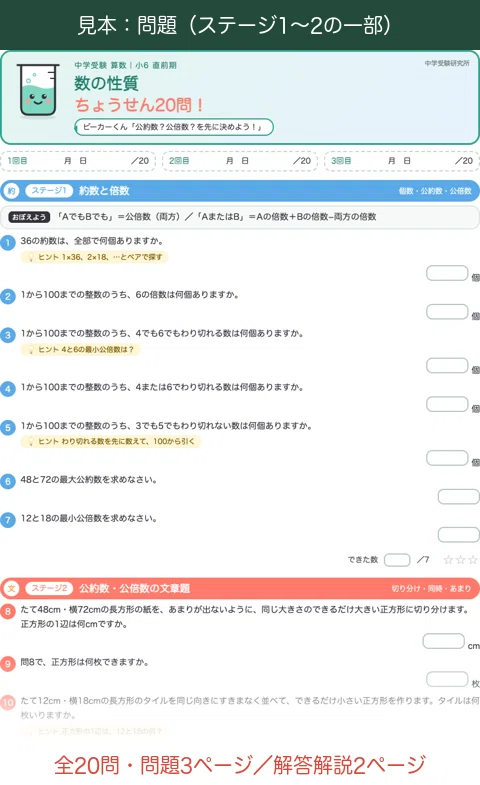The width and height of the screenshot is (480, 785).
Task: Click the third rating star
Action: pyautogui.click(x=472, y=560)
